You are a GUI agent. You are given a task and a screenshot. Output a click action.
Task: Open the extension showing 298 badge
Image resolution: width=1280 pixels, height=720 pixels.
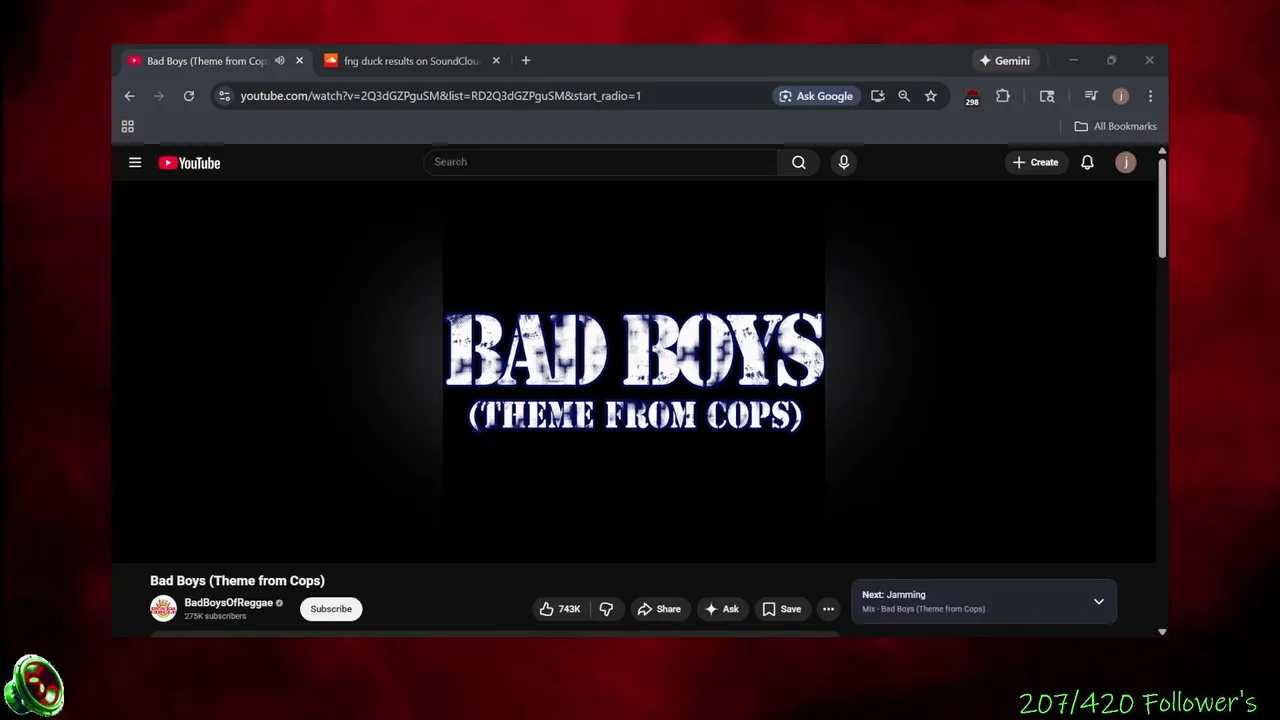[x=972, y=97]
